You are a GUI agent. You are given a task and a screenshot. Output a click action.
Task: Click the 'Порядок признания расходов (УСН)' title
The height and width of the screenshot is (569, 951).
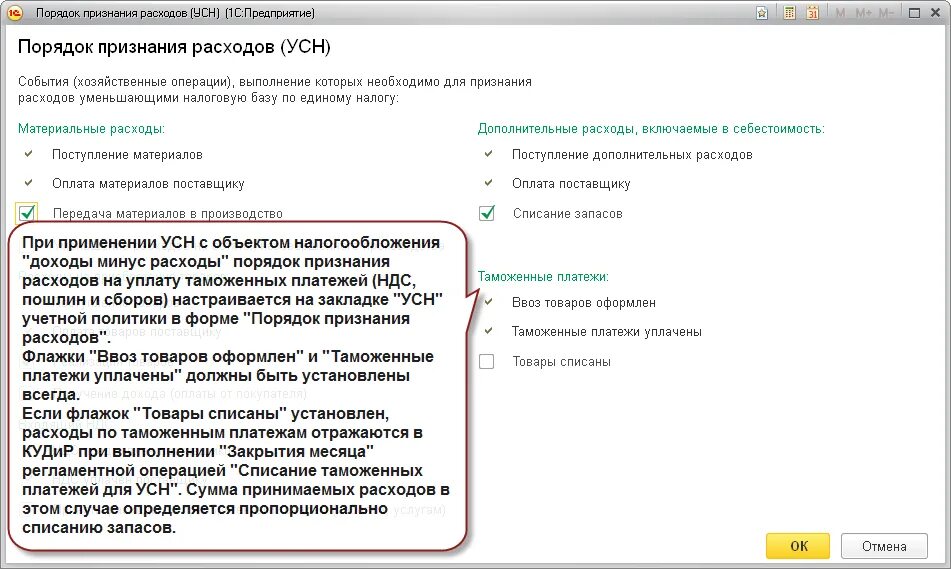click(174, 47)
